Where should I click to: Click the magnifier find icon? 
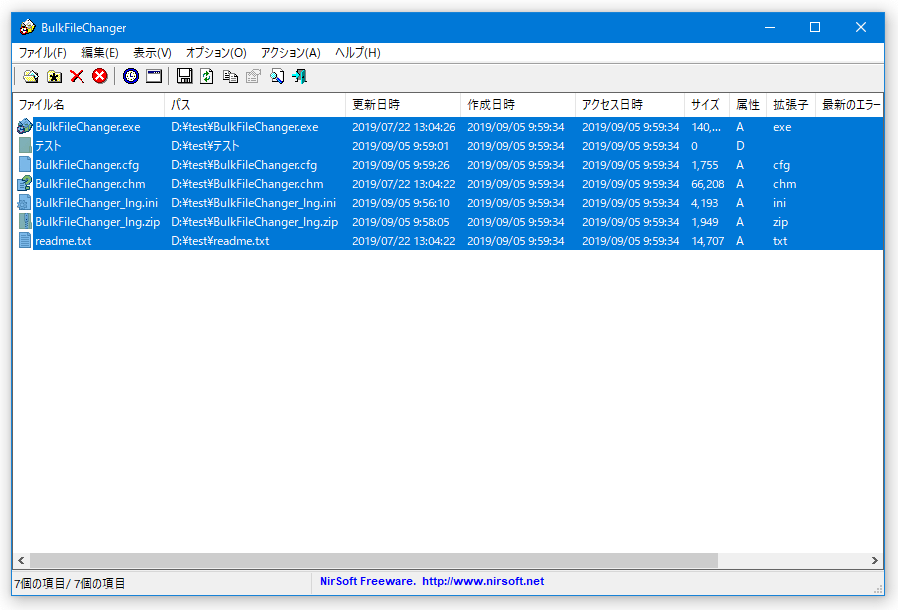tap(277, 76)
